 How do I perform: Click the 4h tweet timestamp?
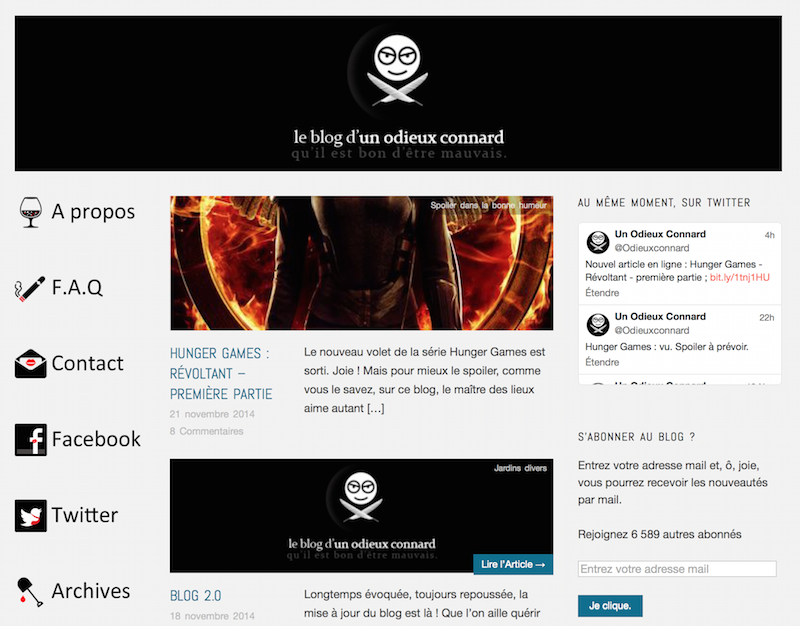(769, 235)
